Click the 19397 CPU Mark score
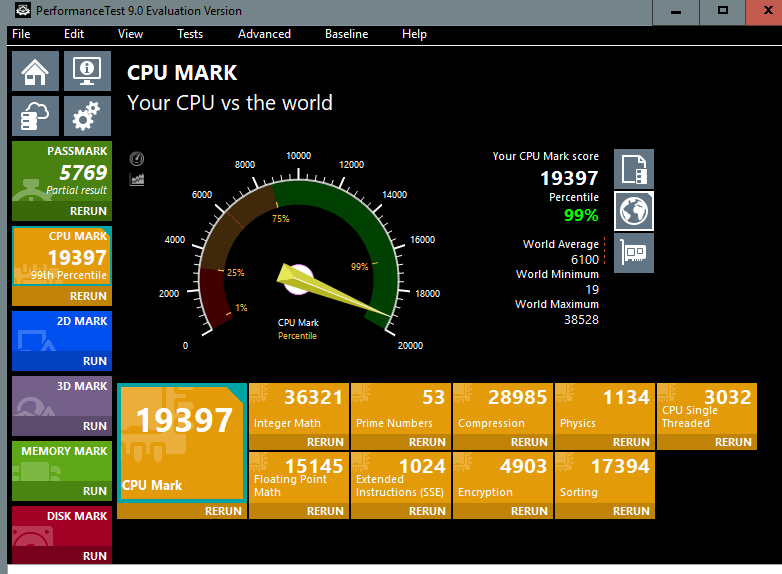Viewport: 782px width, 574px height. point(569,179)
